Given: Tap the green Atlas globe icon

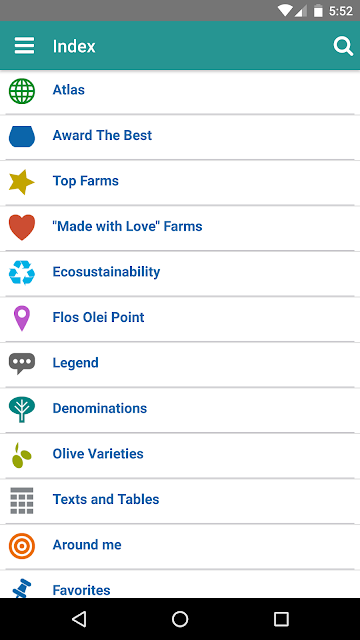Looking at the screenshot, I should coord(22,91).
